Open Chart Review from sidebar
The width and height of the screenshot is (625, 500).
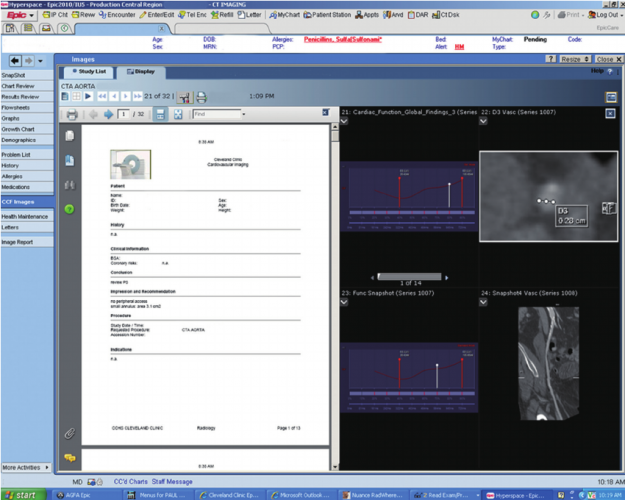18,86
